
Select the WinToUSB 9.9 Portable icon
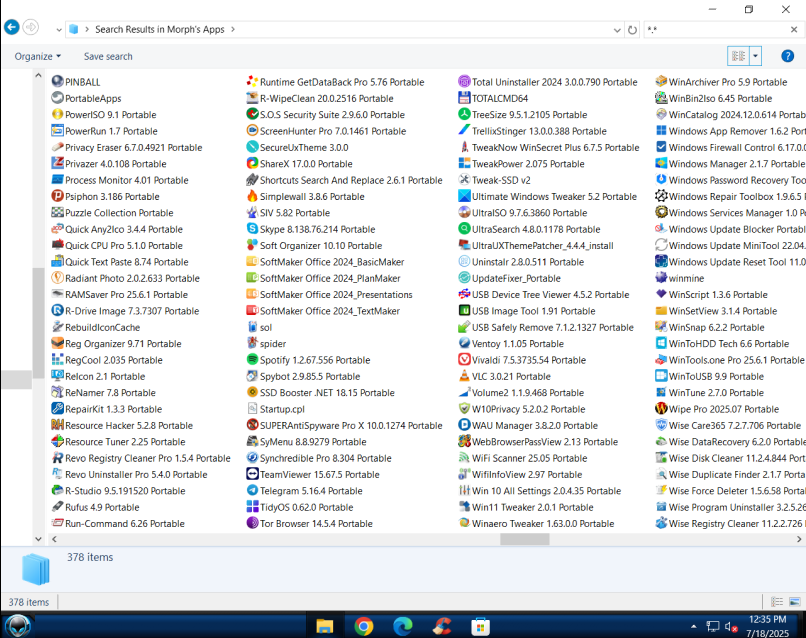(x=661, y=376)
